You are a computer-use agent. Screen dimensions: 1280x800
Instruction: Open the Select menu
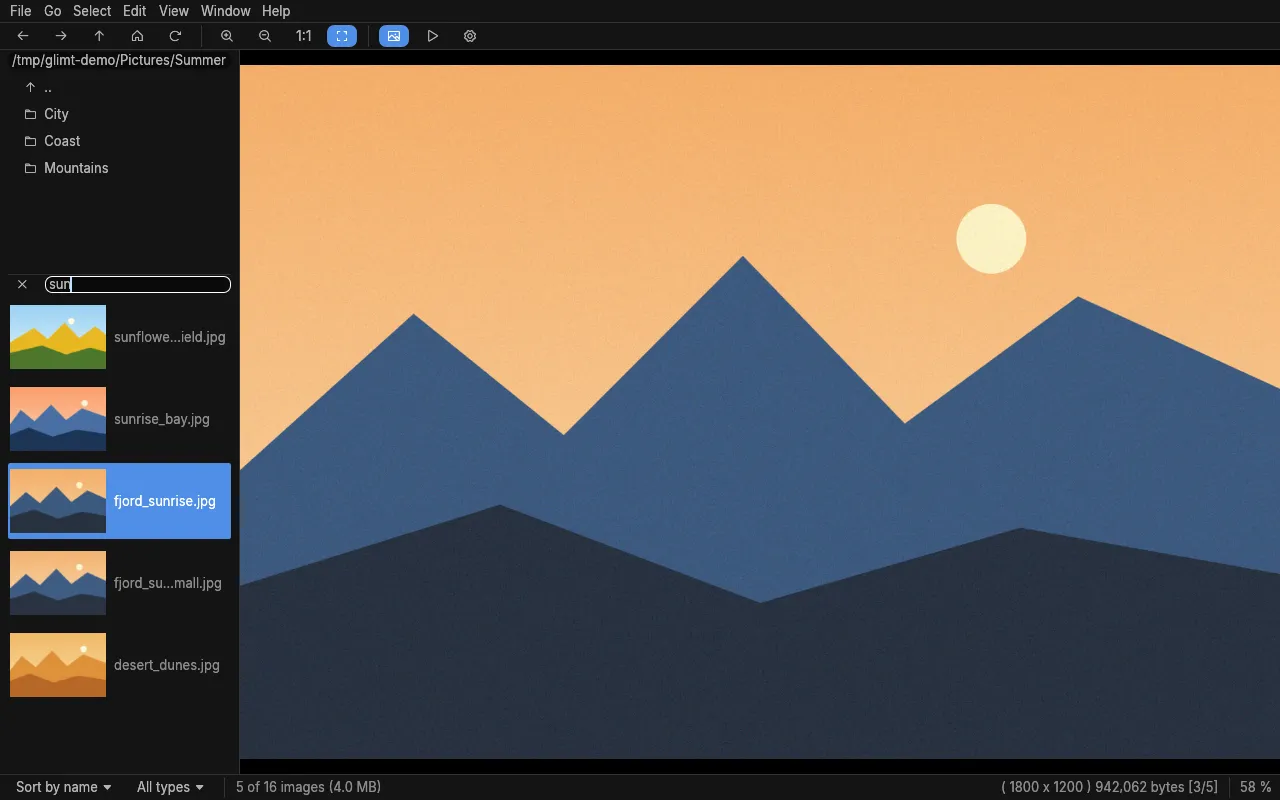click(92, 11)
